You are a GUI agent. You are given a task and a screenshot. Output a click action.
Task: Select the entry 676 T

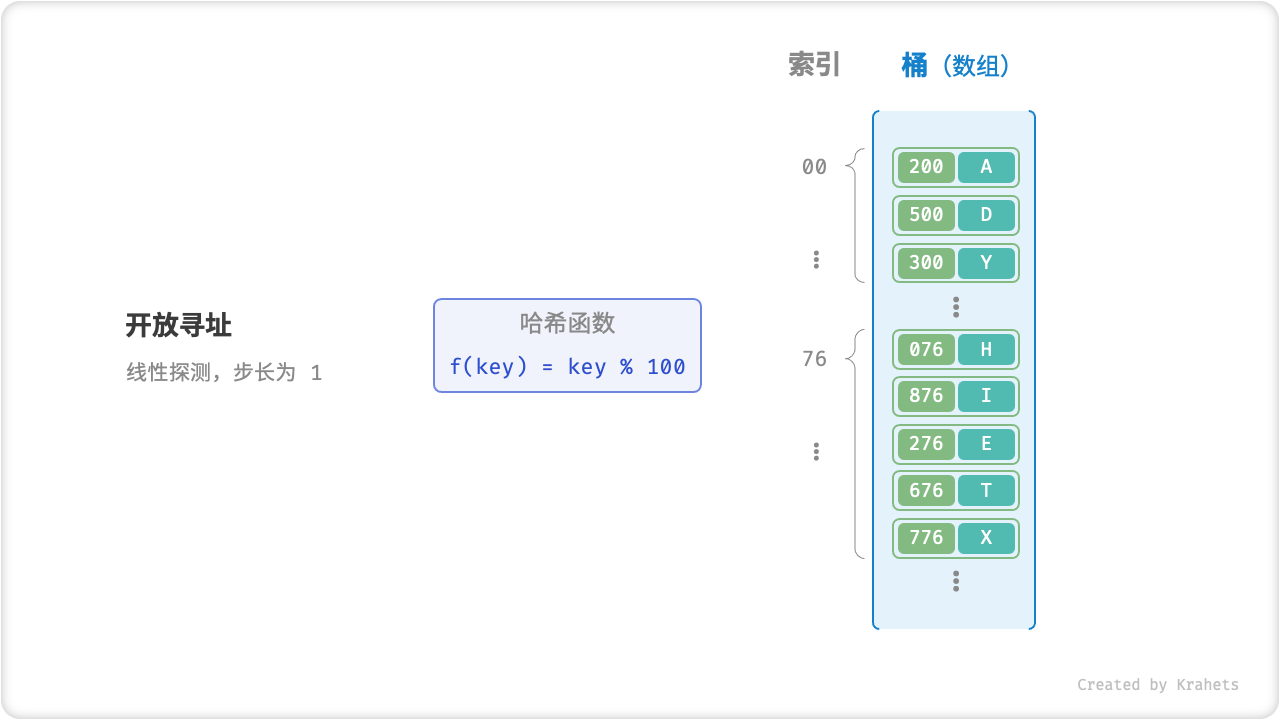[955, 490]
